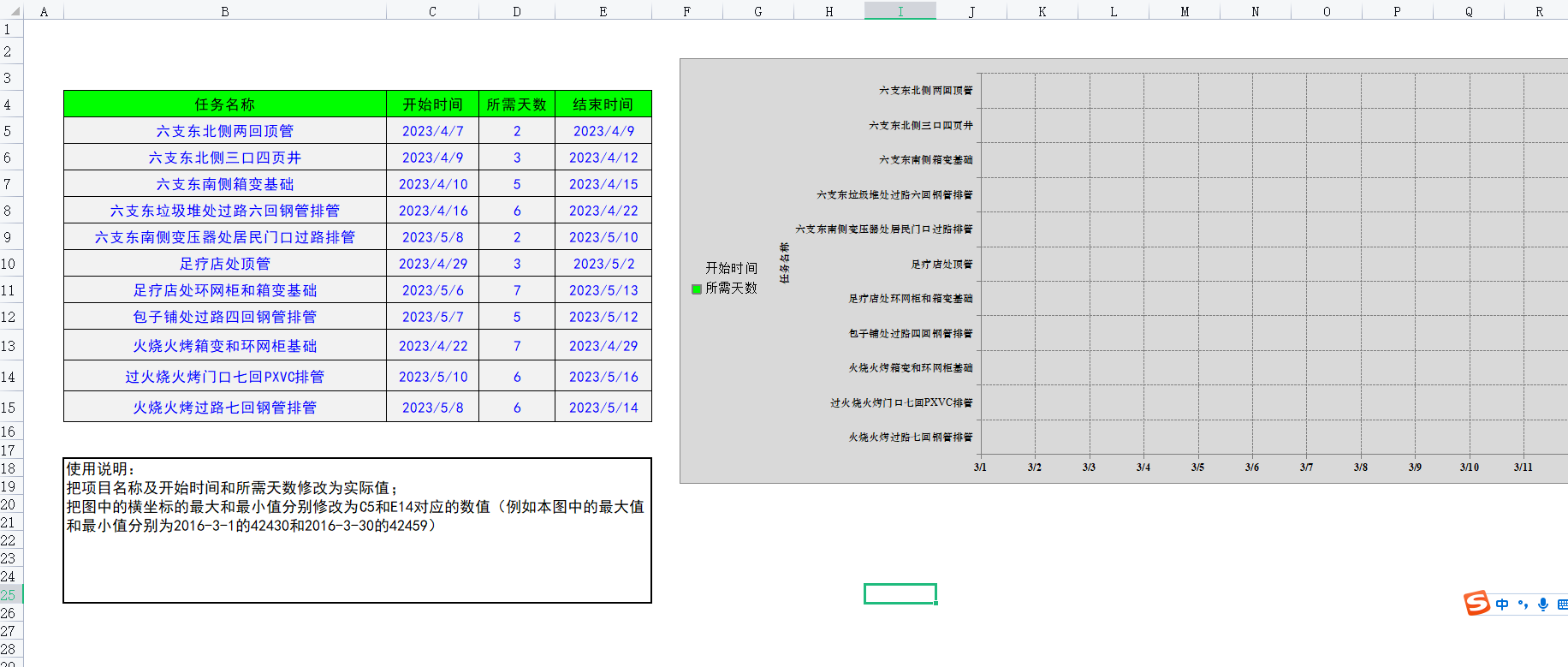Viewport: 1568px width, 667px height.
Task: Click start date 2023/4/16 cell
Action: (x=432, y=211)
